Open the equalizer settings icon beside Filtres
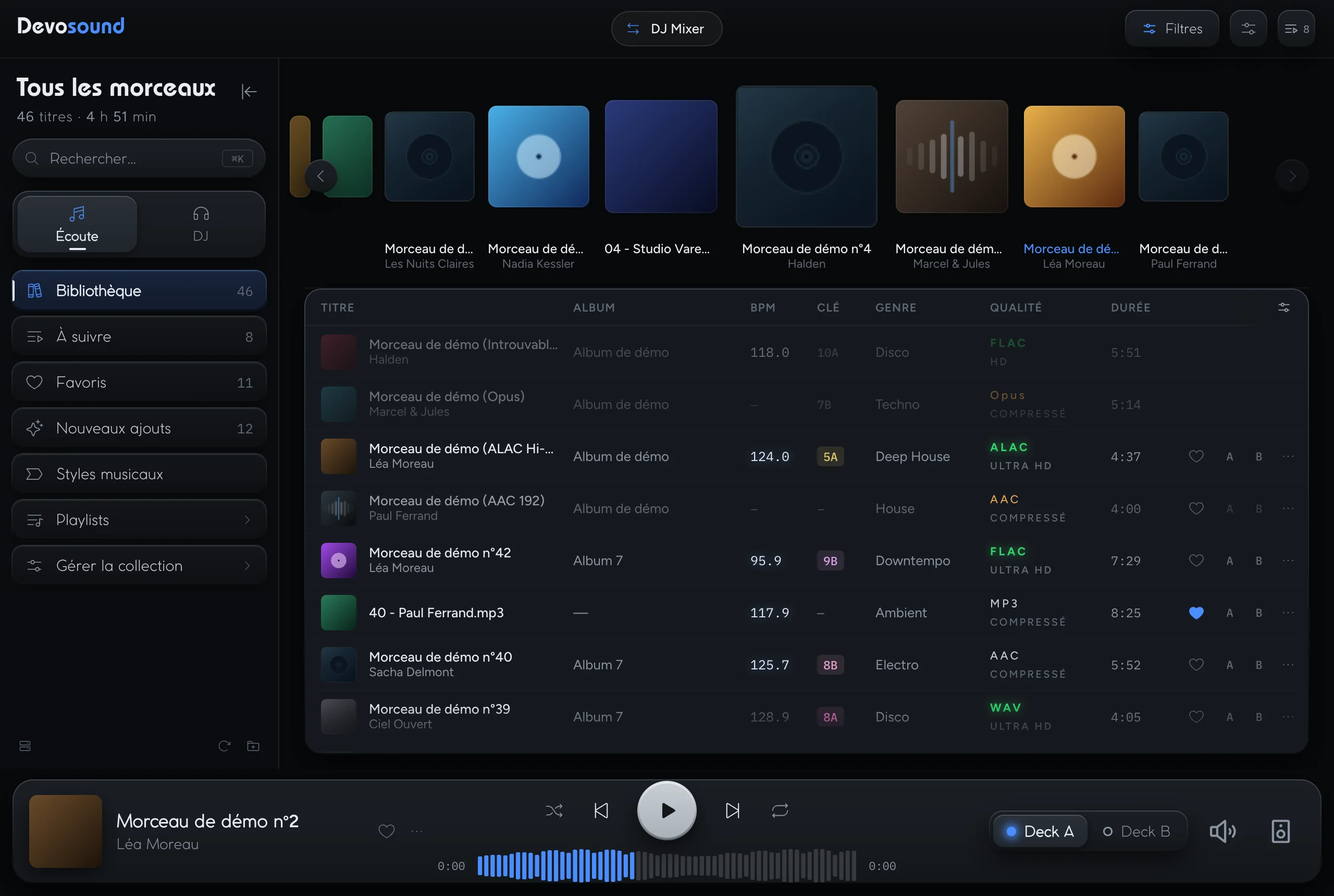Image resolution: width=1334 pixels, height=896 pixels. pos(1248,29)
